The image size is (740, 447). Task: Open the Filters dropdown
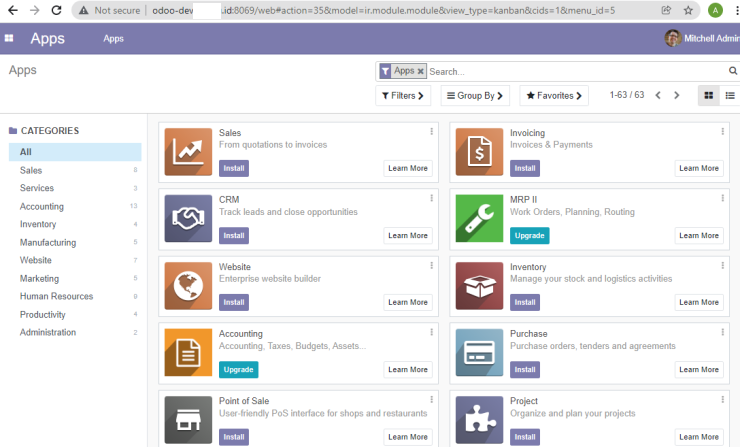click(x=403, y=95)
